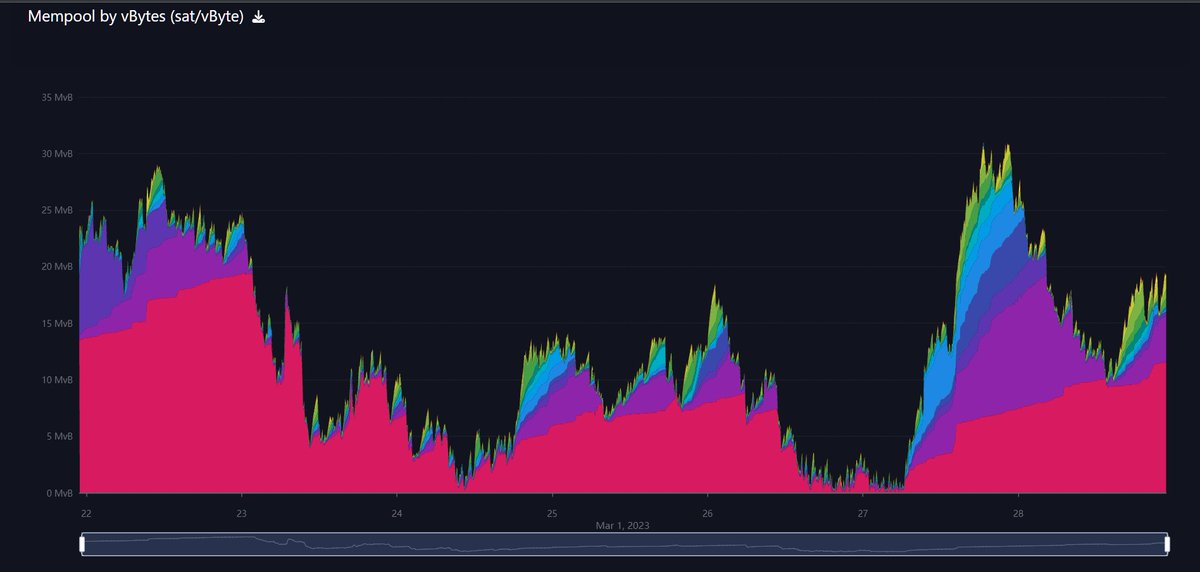Click the '10 MvB' axis label
The image size is (1200, 572).
[x=56, y=380]
